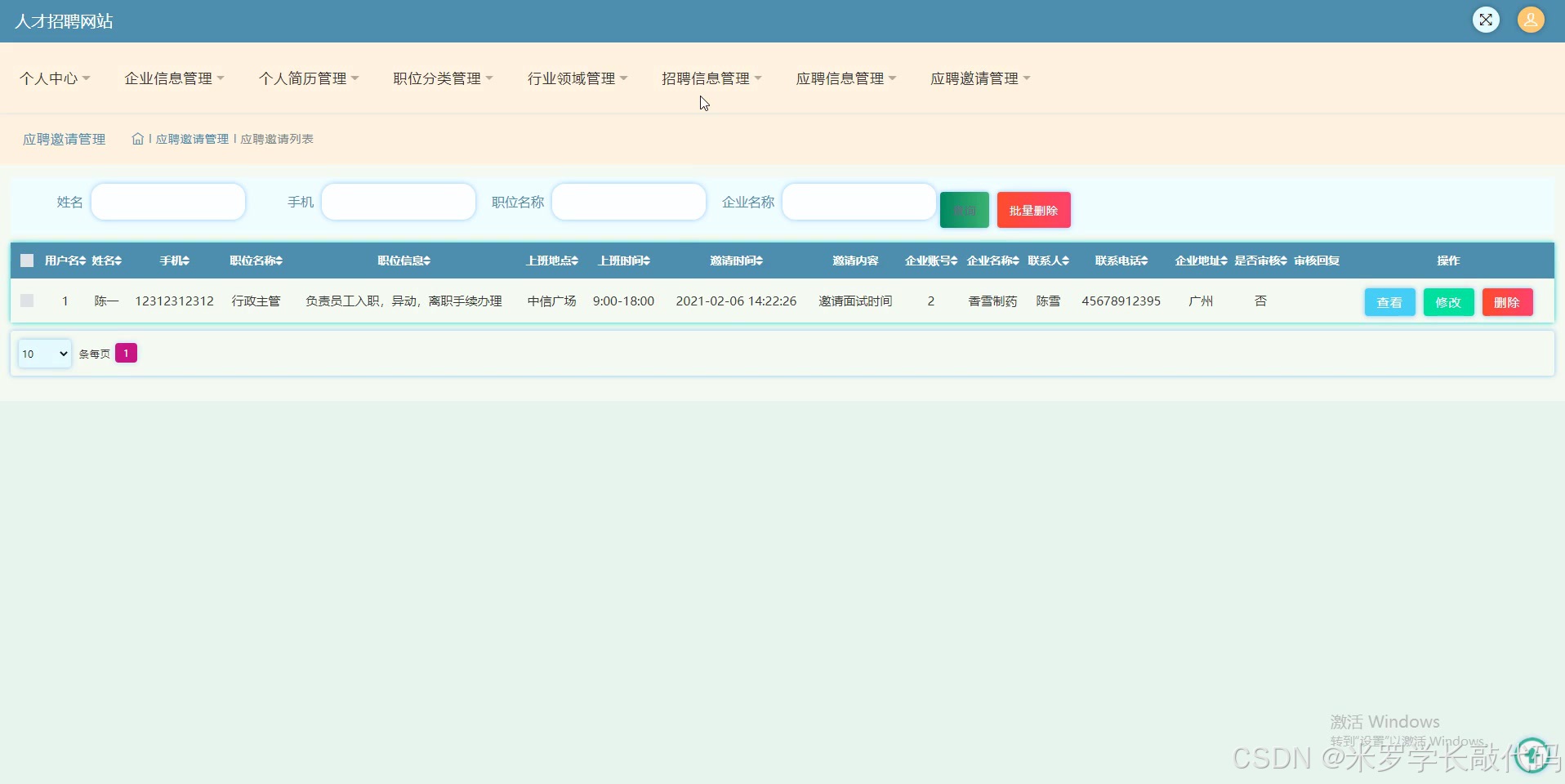Image resolution: width=1565 pixels, height=784 pixels.
Task: Click the red 批量删除 button
Action: point(1033,210)
